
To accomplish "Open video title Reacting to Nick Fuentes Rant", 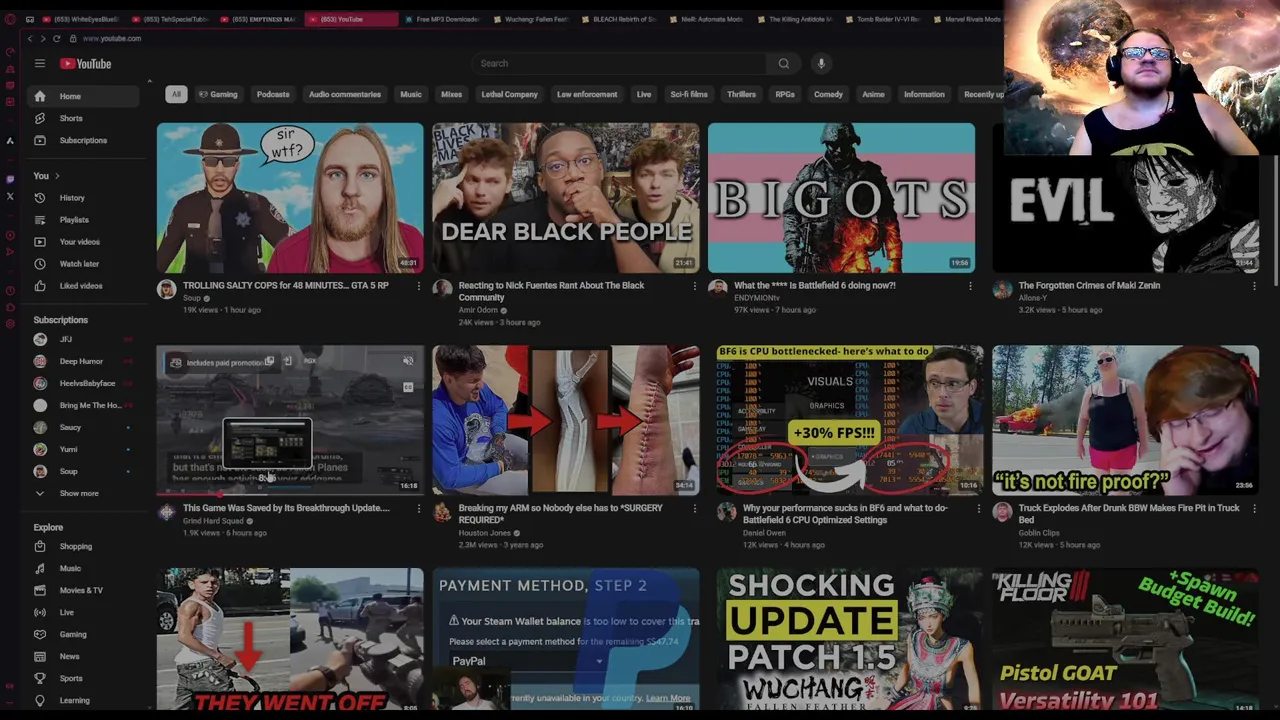I will (x=551, y=291).
